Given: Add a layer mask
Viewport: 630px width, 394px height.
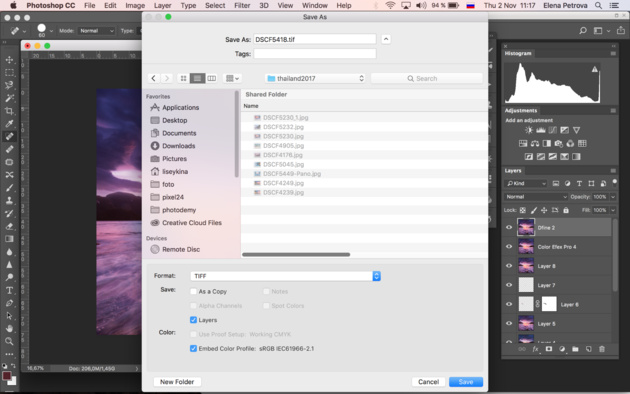Looking at the screenshot, I should (x=548, y=349).
